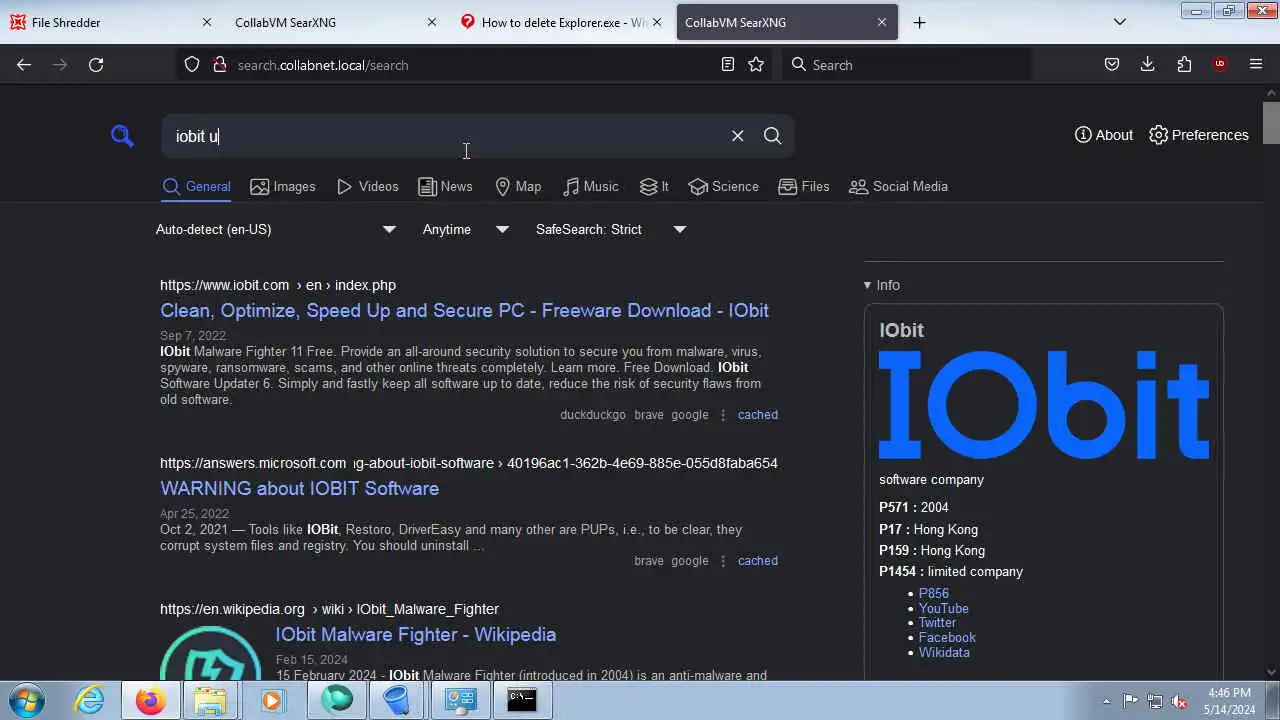Image resolution: width=1280 pixels, height=720 pixels.
Task: Clear the search query with X icon
Action: click(x=738, y=136)
